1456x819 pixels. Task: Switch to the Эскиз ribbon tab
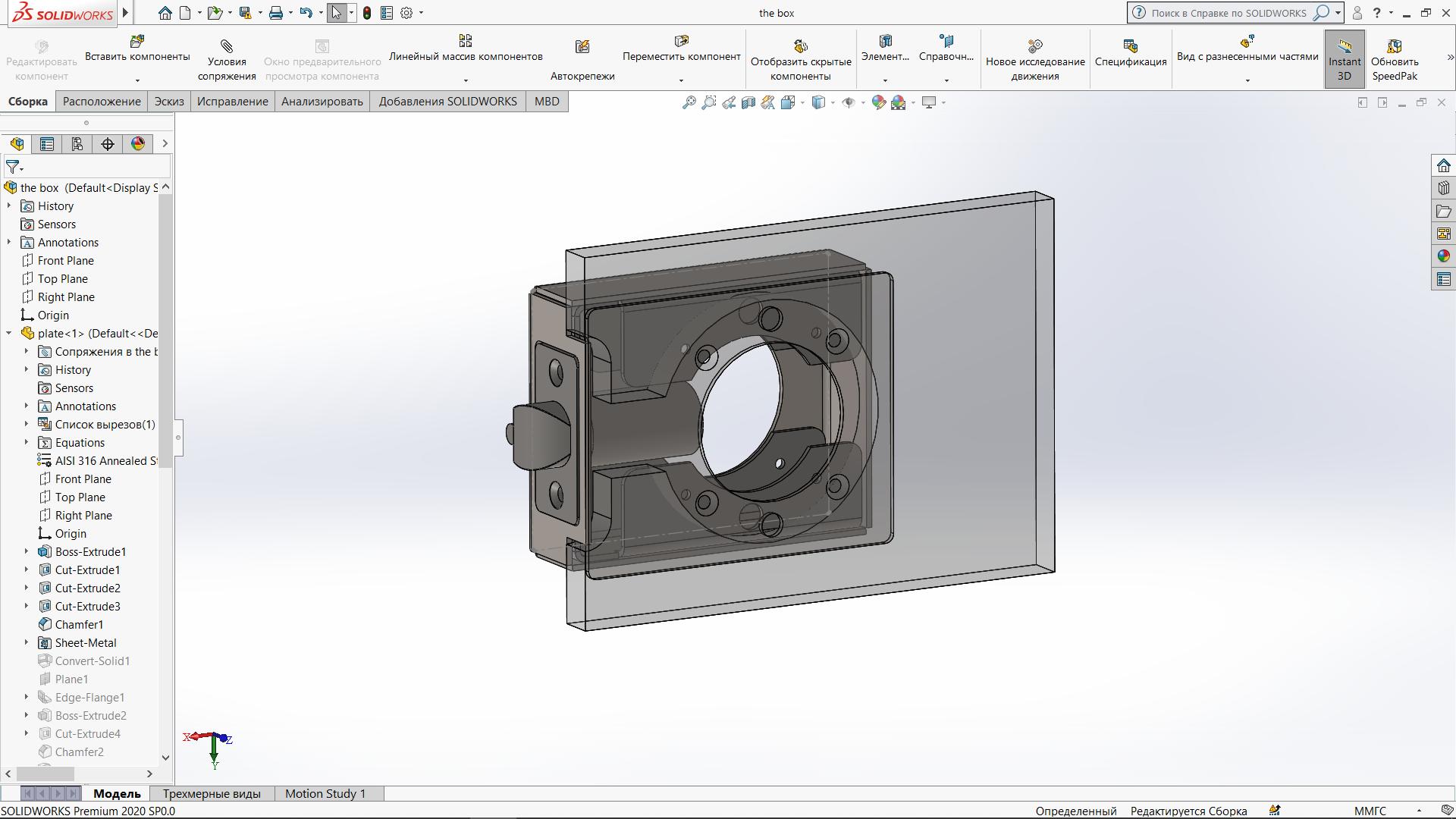(x=168, y=101)
